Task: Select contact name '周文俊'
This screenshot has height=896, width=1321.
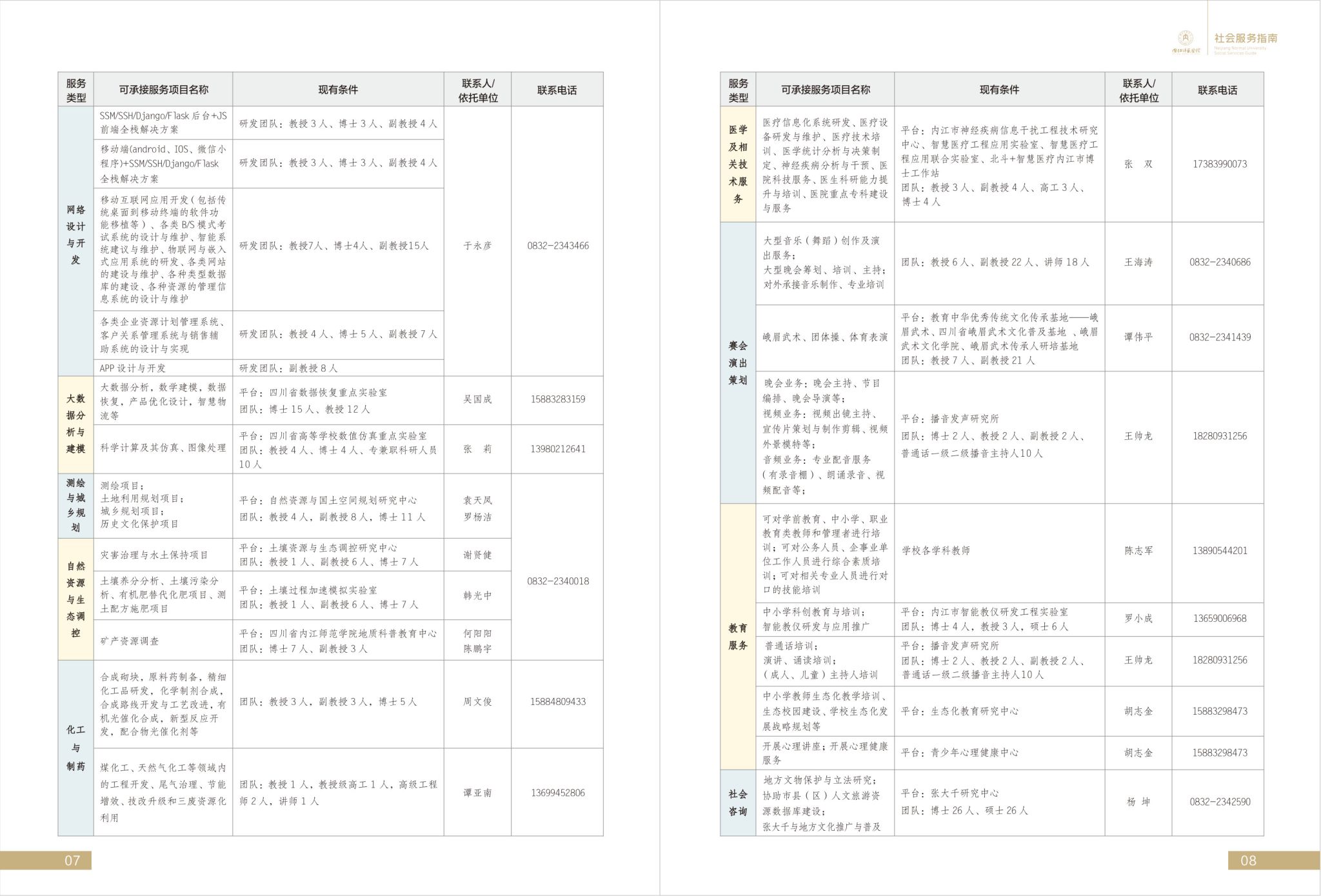Action: point(477,702)
